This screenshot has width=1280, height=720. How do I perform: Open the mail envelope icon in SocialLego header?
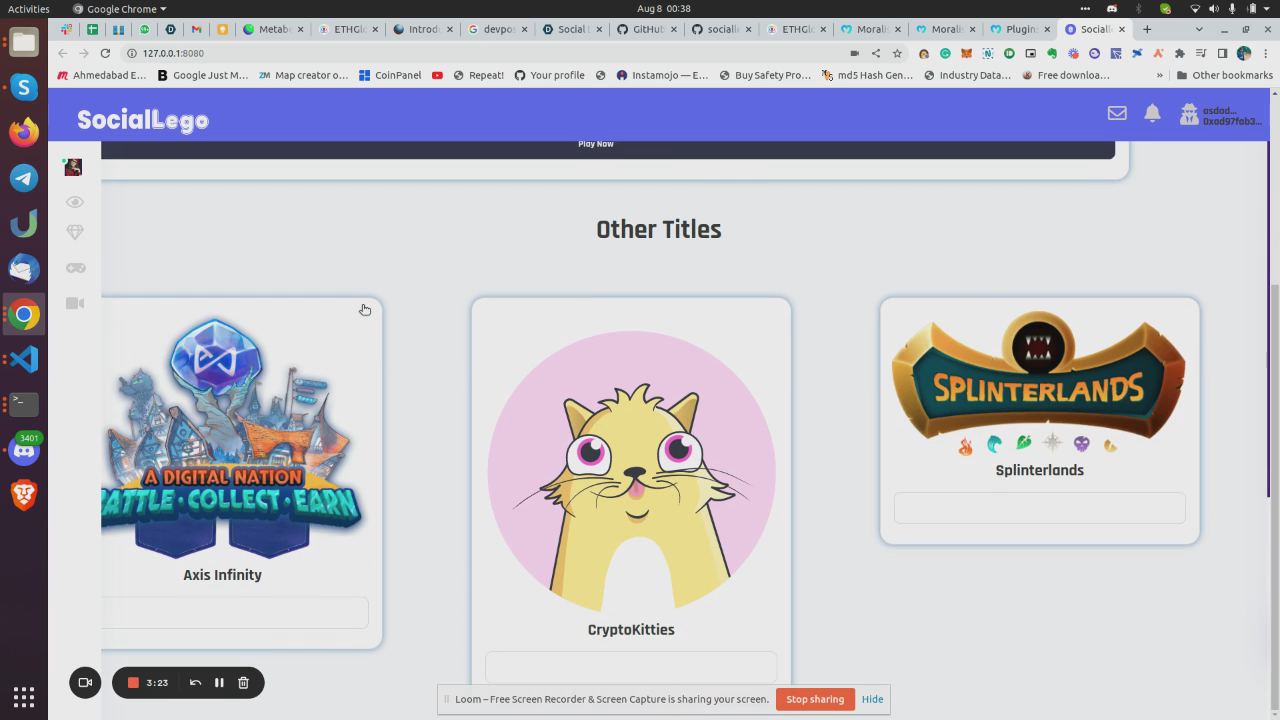[1117, 114]
